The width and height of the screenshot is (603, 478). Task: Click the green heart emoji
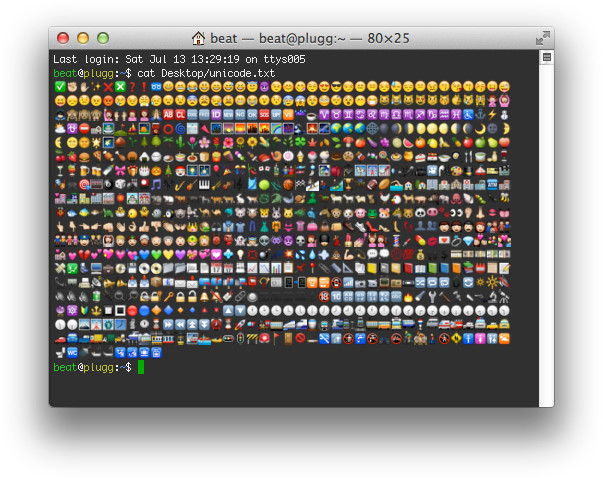click(x=156, y=255)
